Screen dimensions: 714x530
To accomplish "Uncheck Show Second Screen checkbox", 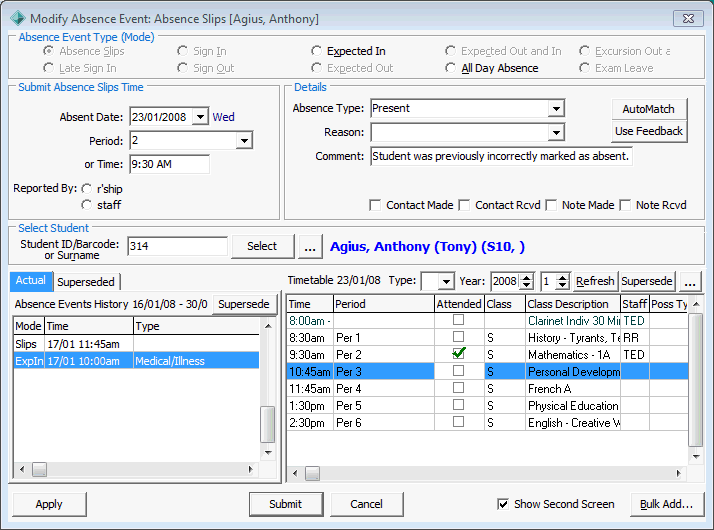I will (x=503, y=504).
